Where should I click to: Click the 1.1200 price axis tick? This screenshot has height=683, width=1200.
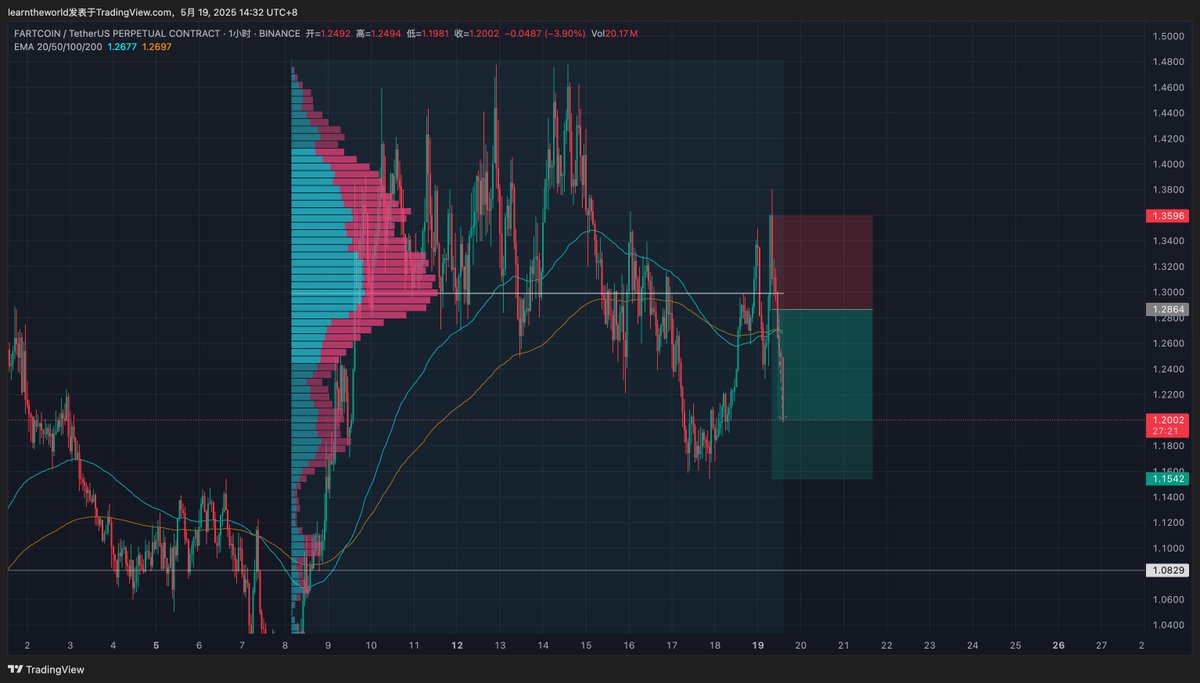pos(1168,523)
